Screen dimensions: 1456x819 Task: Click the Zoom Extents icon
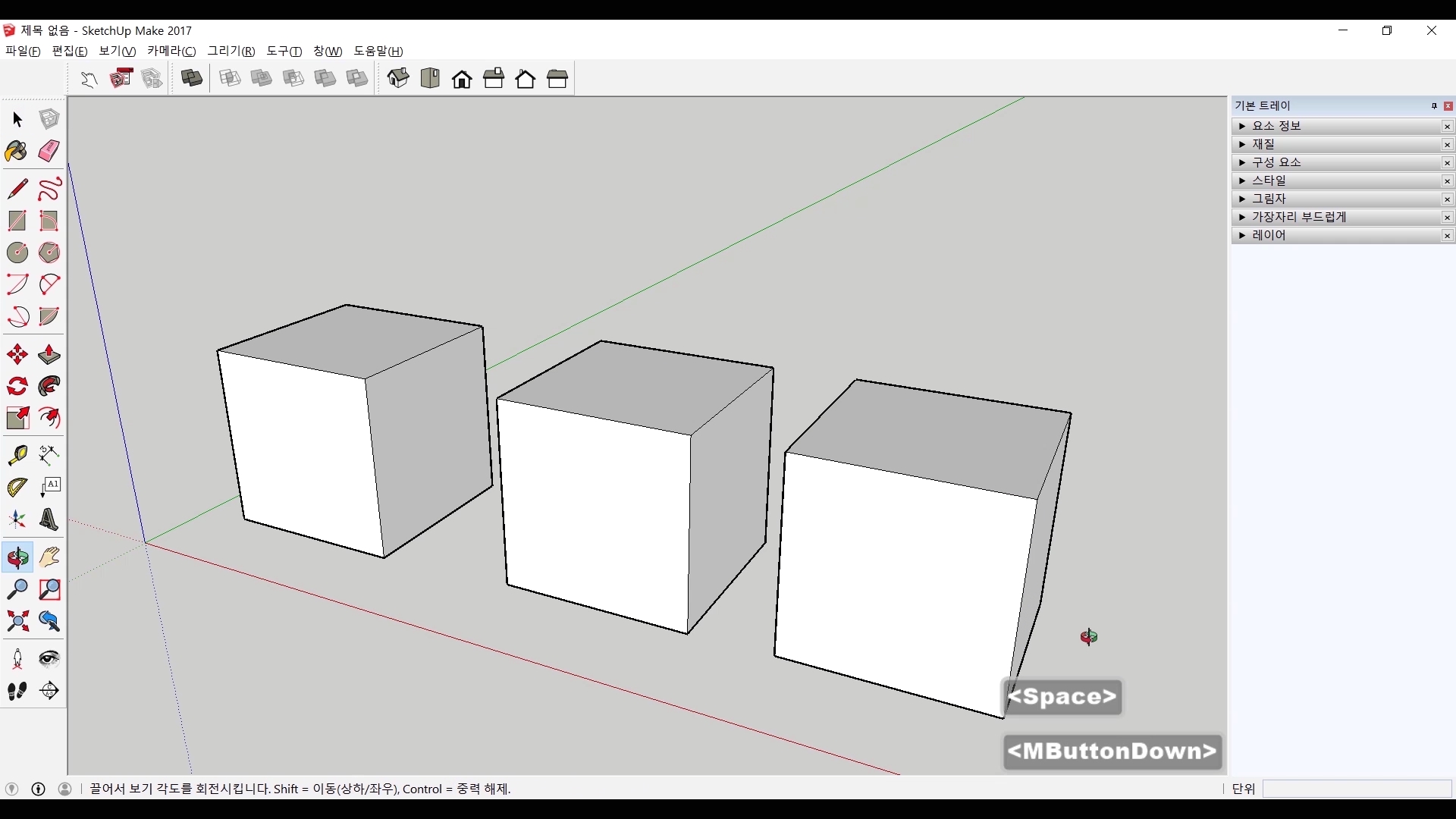[17, 622]
